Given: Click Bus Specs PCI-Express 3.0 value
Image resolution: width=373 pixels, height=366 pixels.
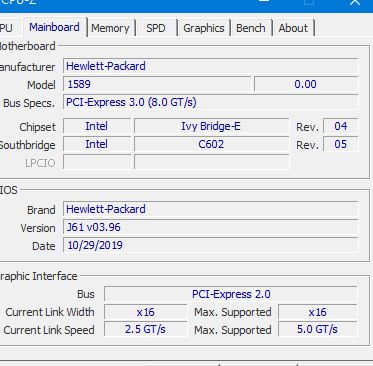Looking at the screenshot, I should 211,102.
